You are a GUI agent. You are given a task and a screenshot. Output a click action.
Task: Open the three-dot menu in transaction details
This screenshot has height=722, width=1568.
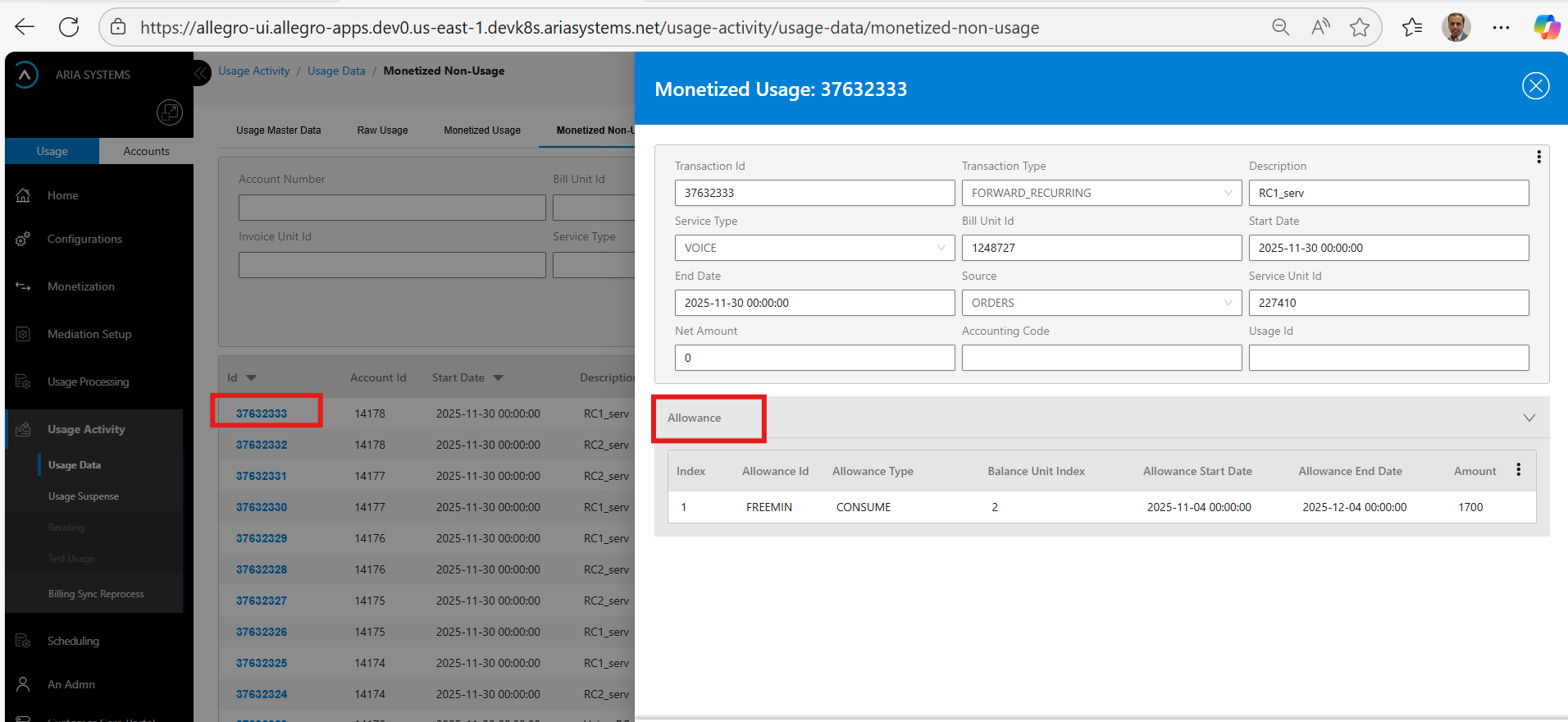[1538, 157]
